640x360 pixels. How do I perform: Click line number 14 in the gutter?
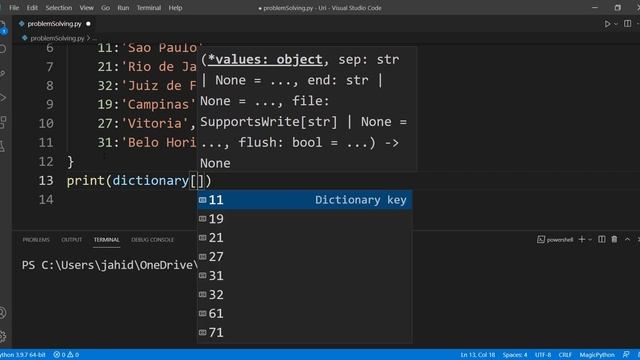(x=46, y=200)
